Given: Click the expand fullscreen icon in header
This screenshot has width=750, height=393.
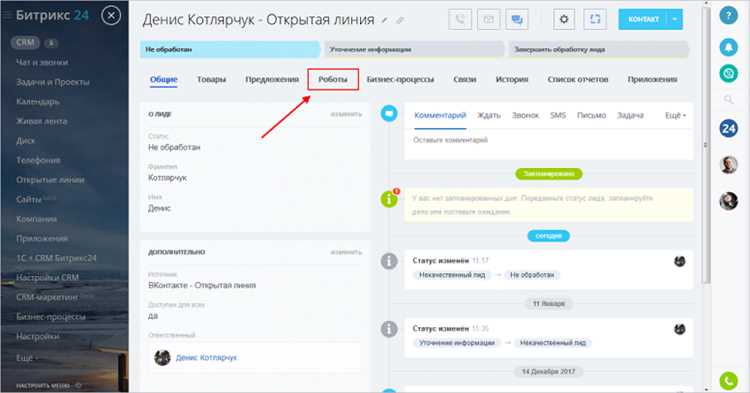Looking at the screenshot, I should [x=595, y=19].
